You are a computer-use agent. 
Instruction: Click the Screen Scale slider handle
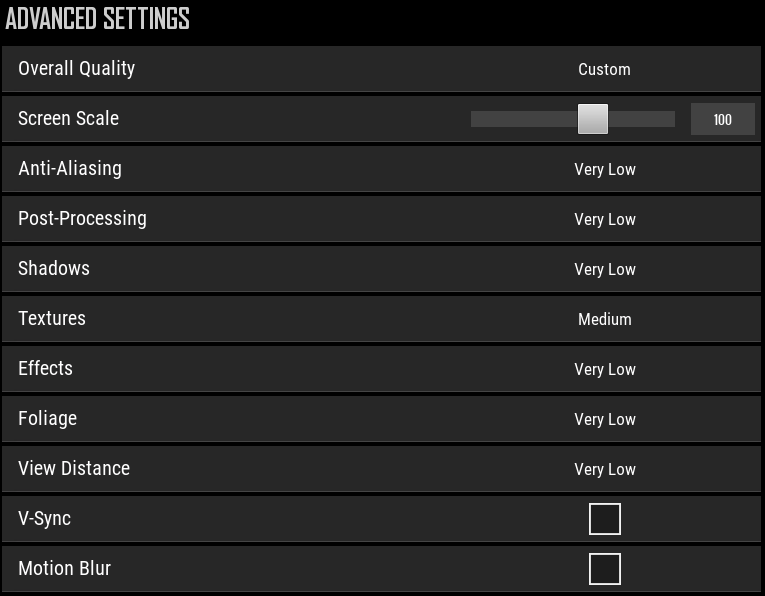[593, 119]
